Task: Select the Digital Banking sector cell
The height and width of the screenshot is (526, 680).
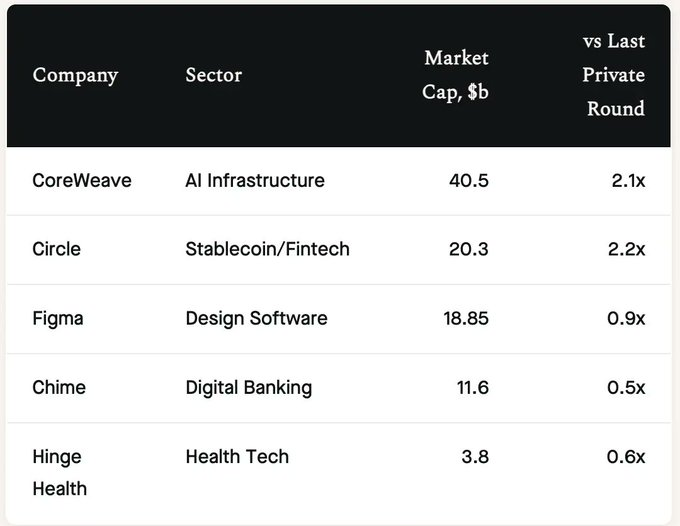Action: coord(249,387)
